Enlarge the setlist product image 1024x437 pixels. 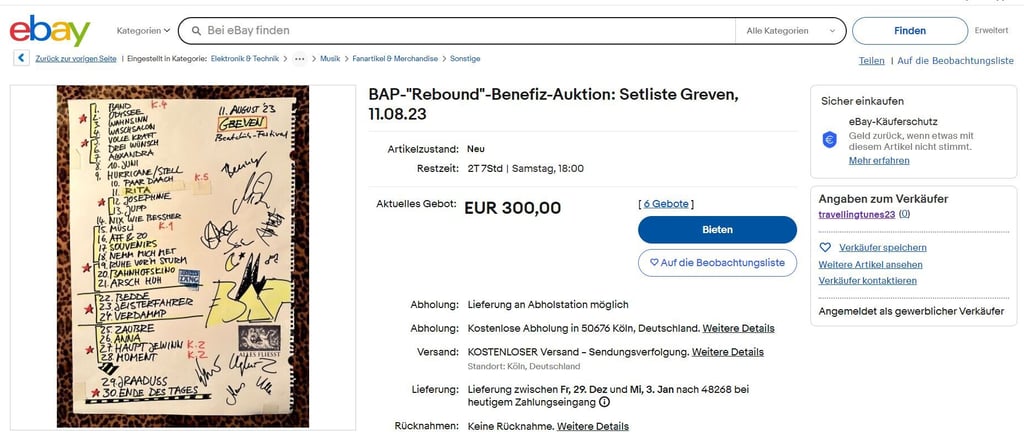(182, 257)
